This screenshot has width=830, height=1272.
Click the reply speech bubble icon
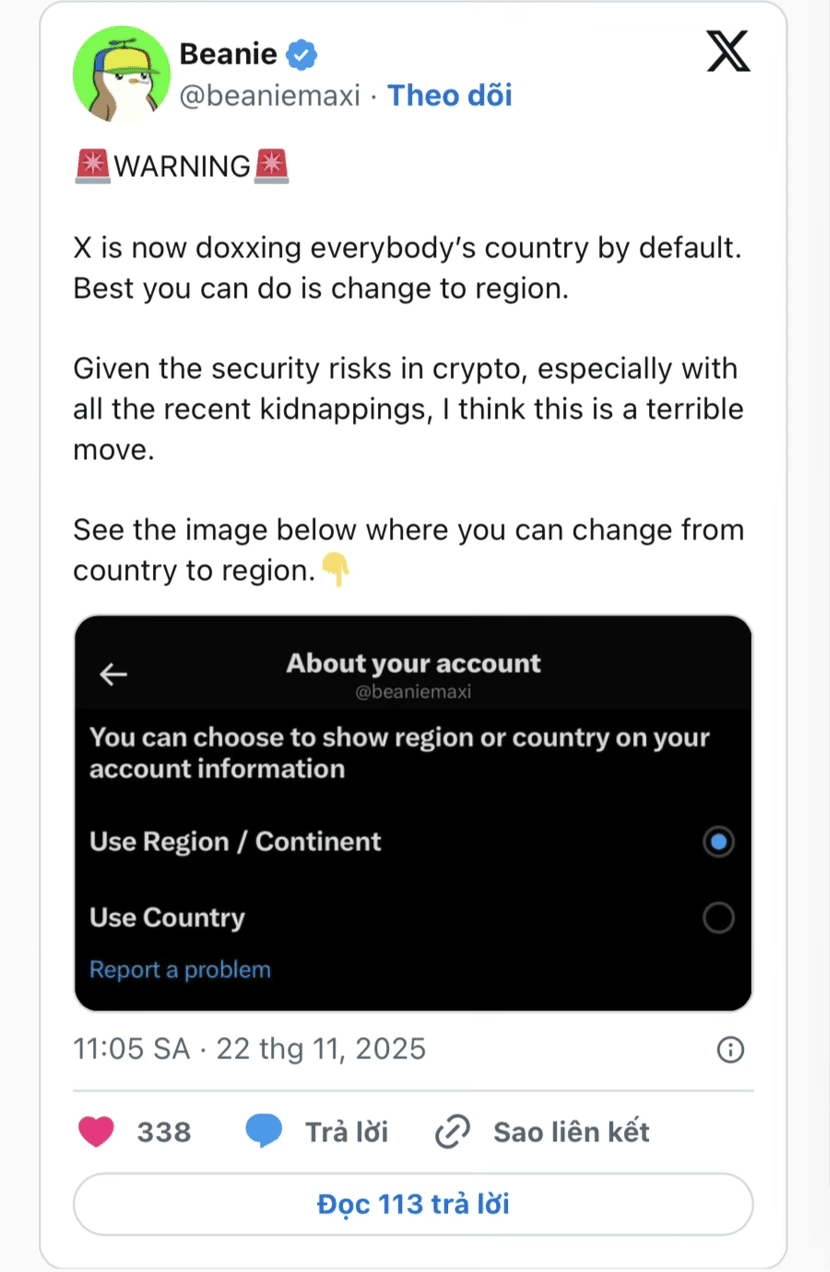click(264, 1132)
